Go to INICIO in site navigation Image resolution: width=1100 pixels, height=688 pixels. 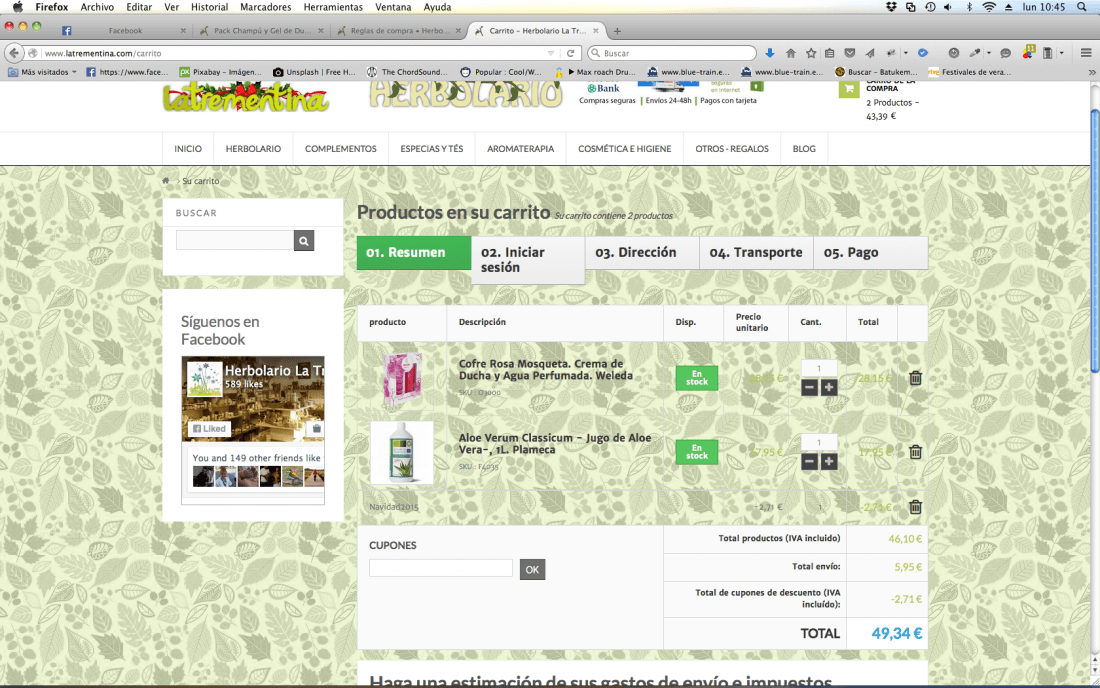(188, 149)
